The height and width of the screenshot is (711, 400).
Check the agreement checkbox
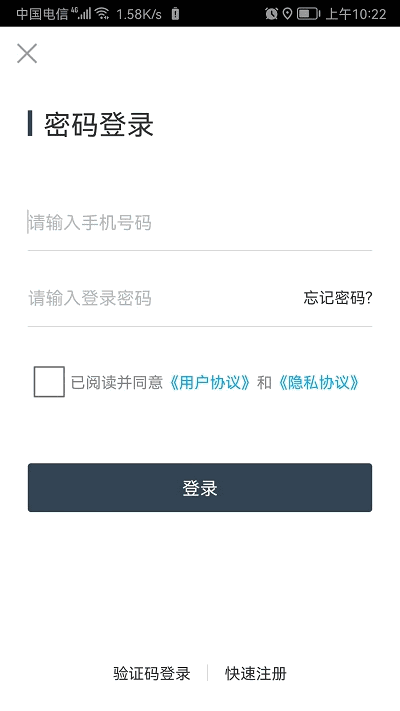coord(49,382)
